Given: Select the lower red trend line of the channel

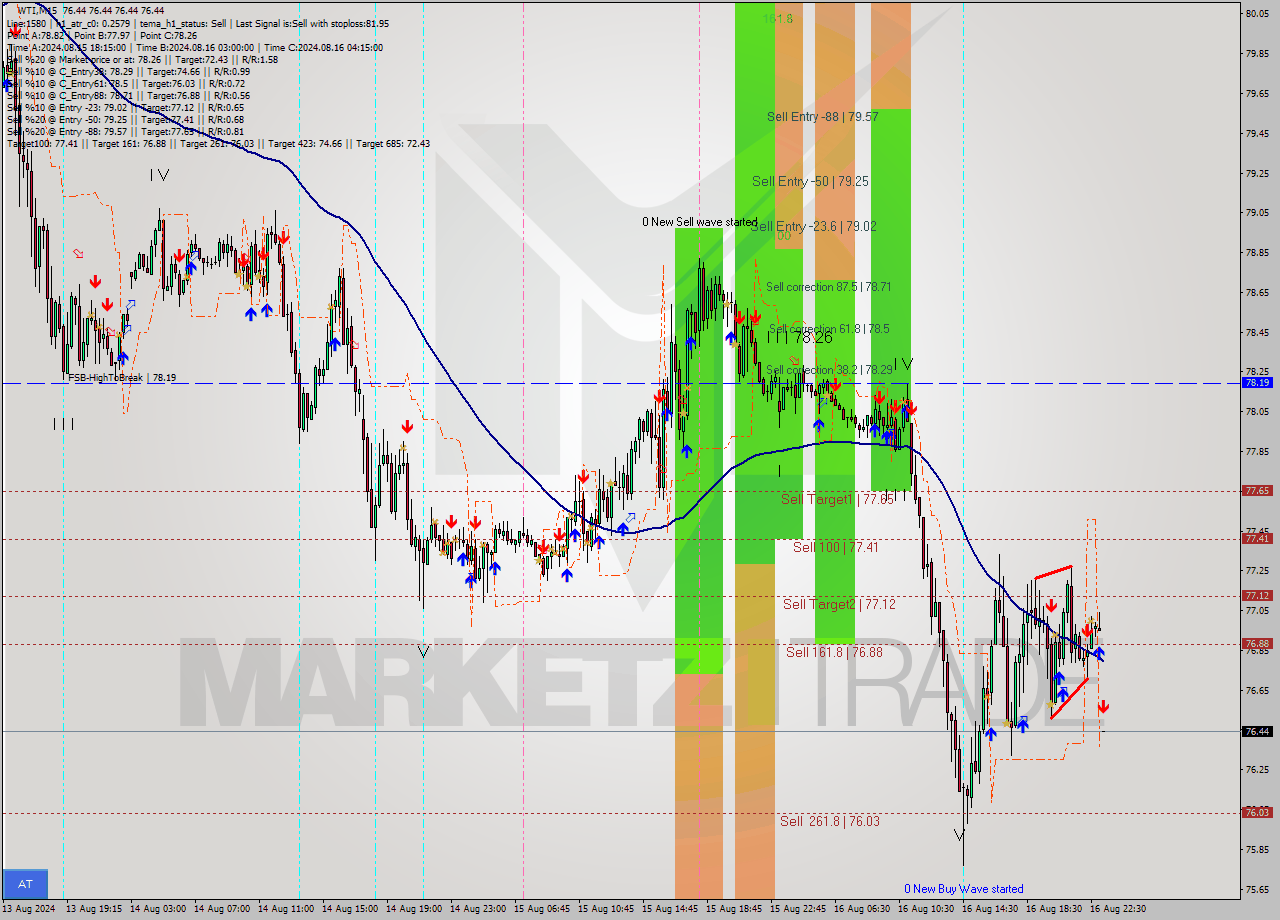Looking at the screenshot, I should (1069, 698).
